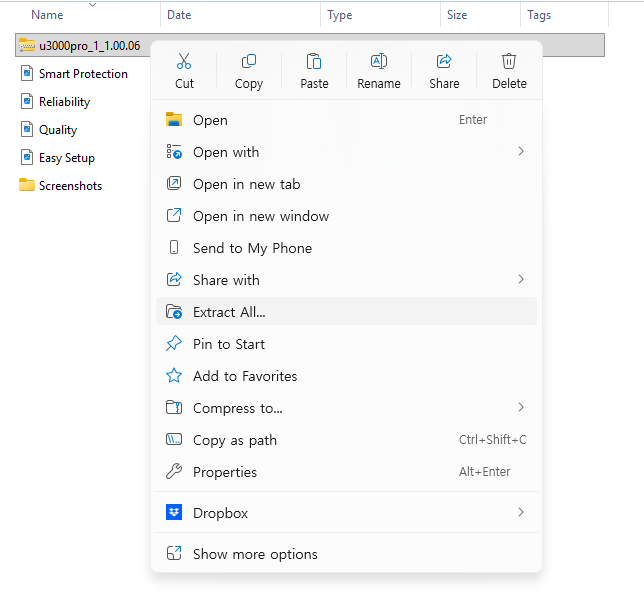This screenshot has height=596, width=644.
Task: Sort by the Size column header
Action: (457, 15)
